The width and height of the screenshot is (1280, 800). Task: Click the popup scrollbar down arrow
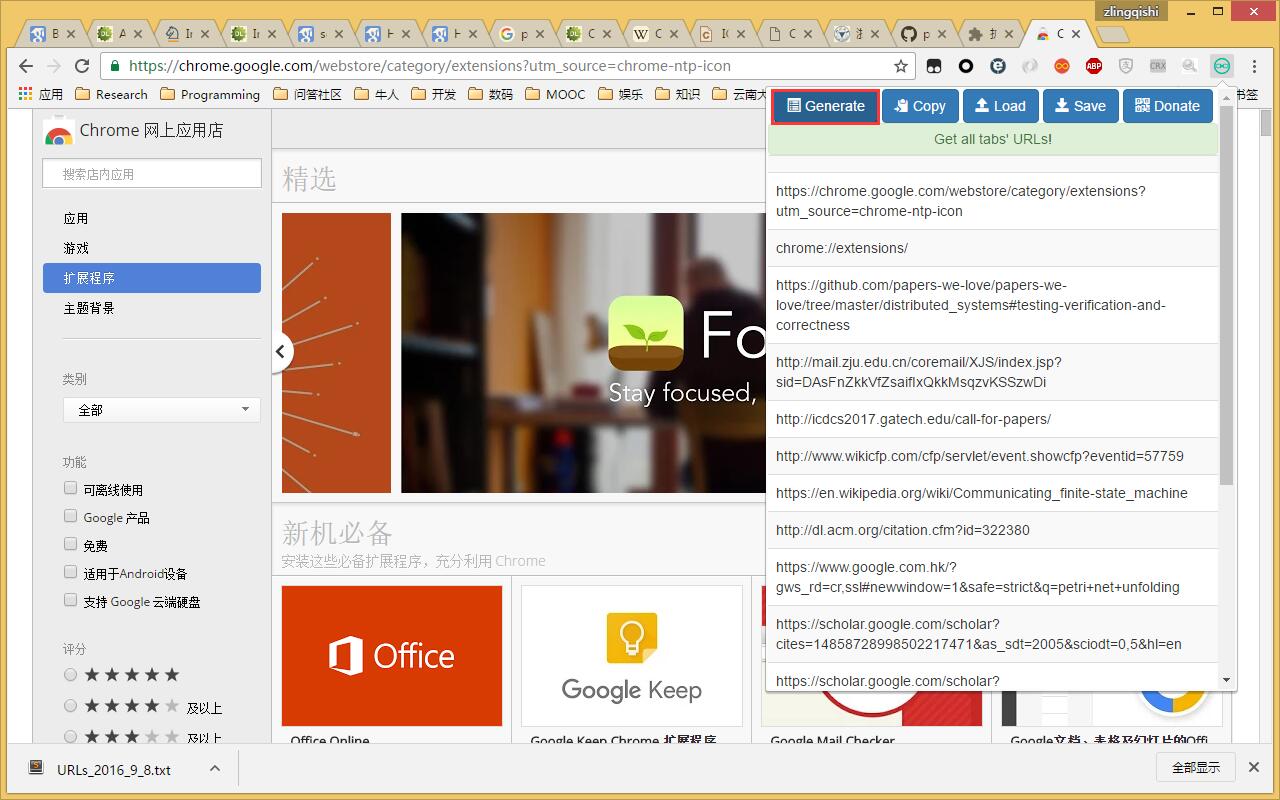[x=1227, y=680]
